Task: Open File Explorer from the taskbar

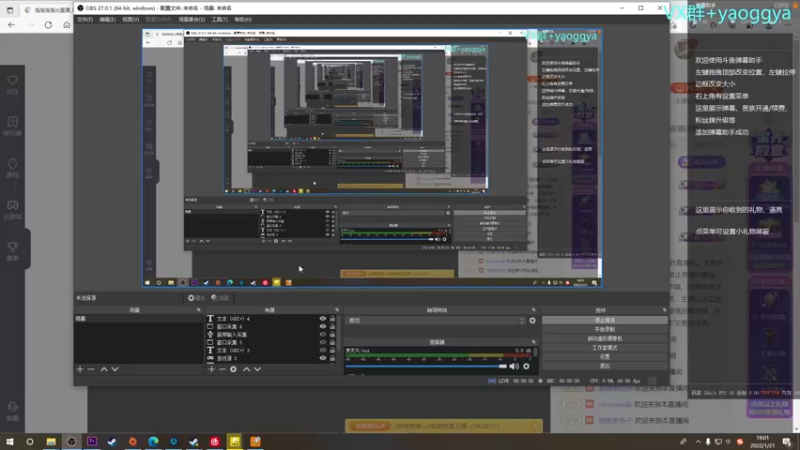Action: coord(51,441)
